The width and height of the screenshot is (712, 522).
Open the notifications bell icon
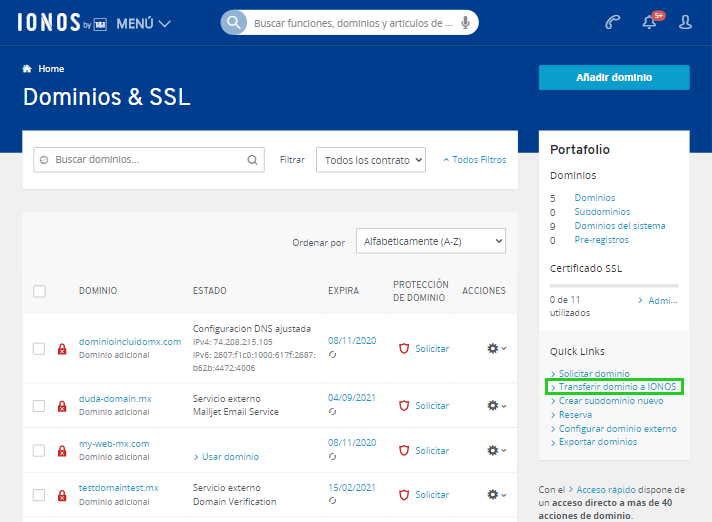tap(649, 22)
